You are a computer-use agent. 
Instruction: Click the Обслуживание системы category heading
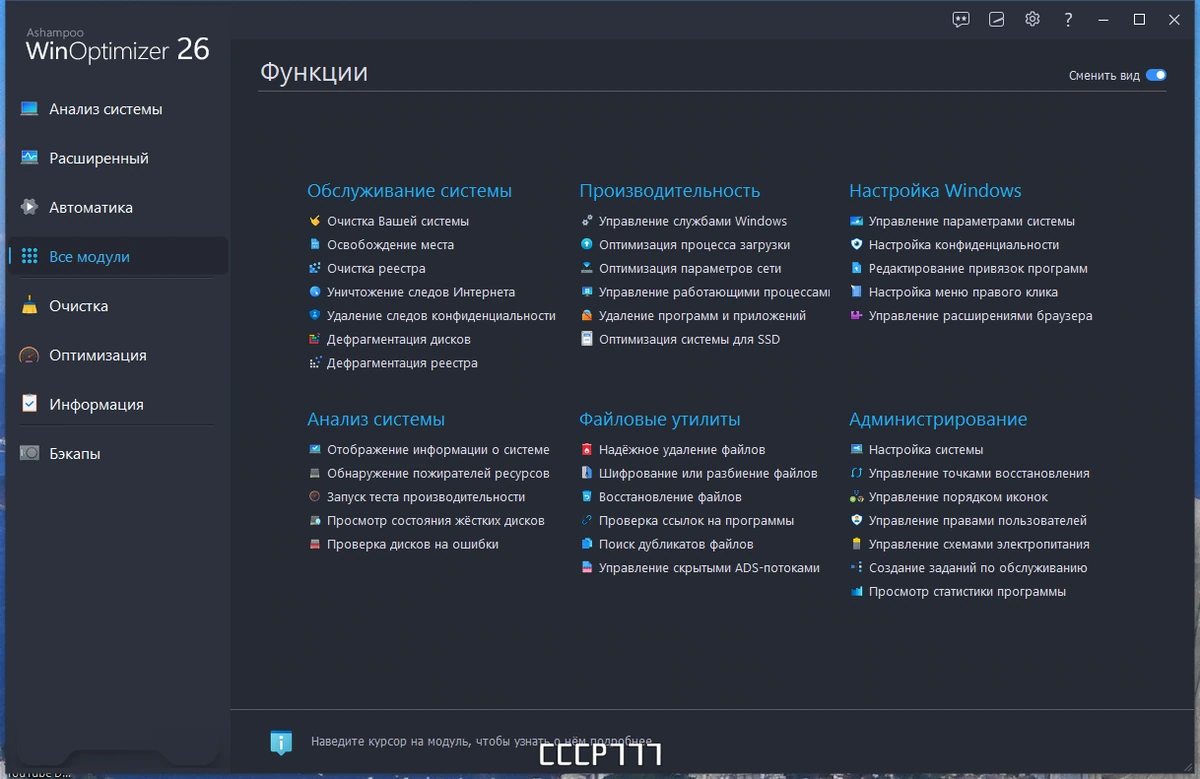409,191
